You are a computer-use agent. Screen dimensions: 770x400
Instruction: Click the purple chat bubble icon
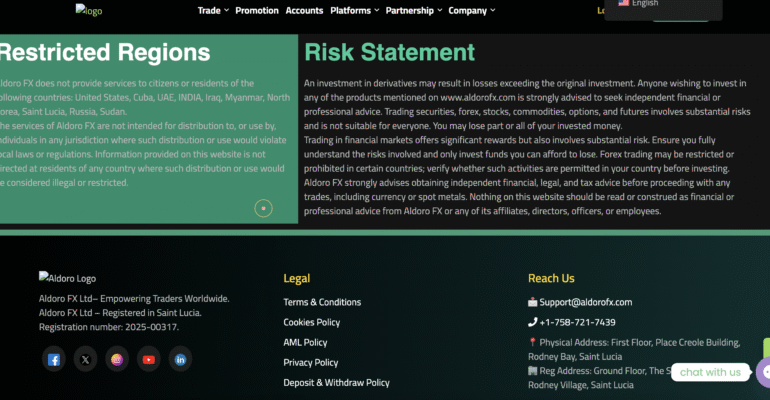point(765,372)
